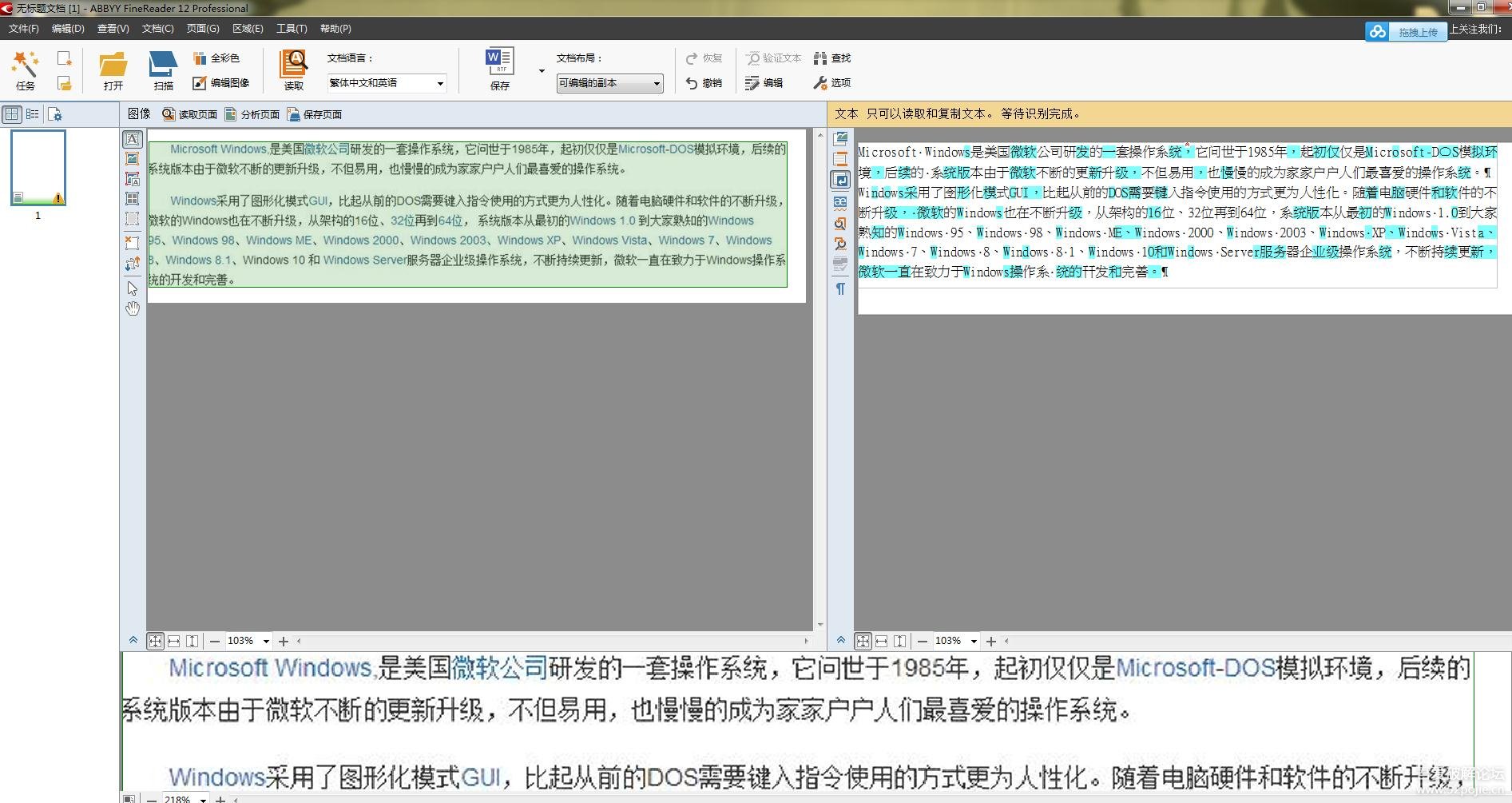Open the 工具(T) menu
The width and height of the screenshot is (1512, 803).
click(292, 29)
